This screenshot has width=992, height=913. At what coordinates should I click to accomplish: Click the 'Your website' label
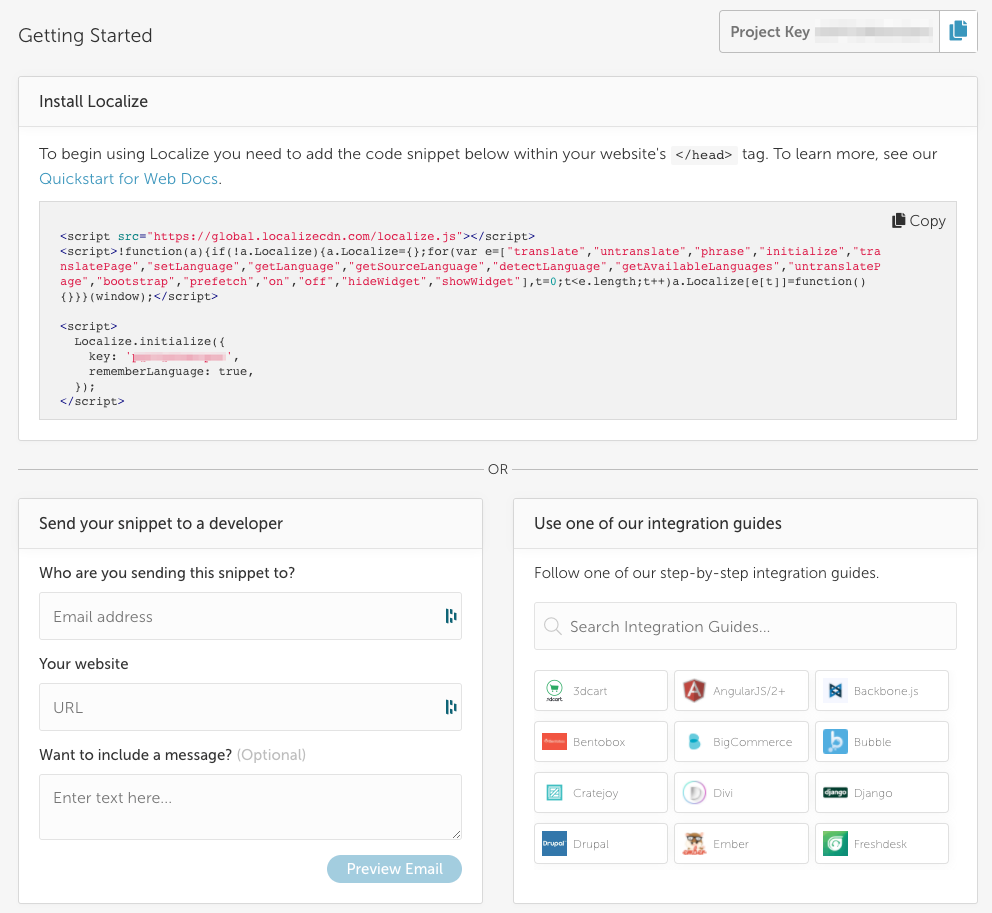tap(84, 664)
